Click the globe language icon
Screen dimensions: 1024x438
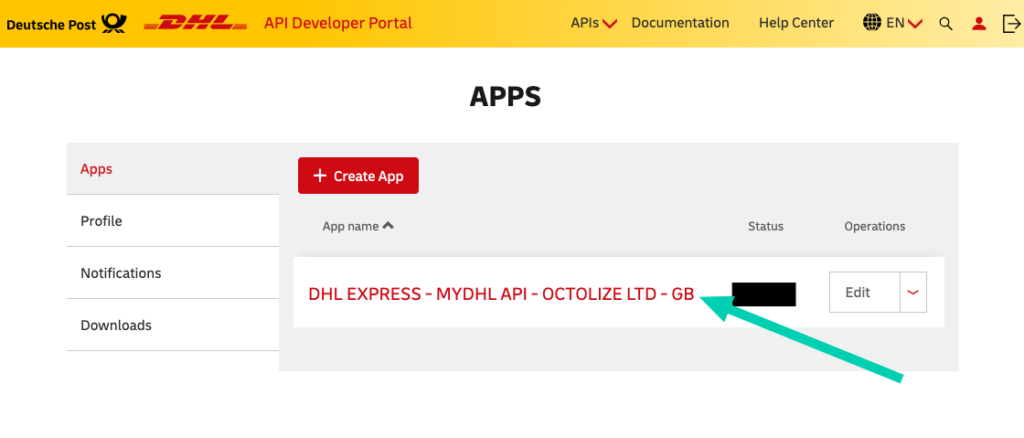pyautogui.click(x=872, y=23)
